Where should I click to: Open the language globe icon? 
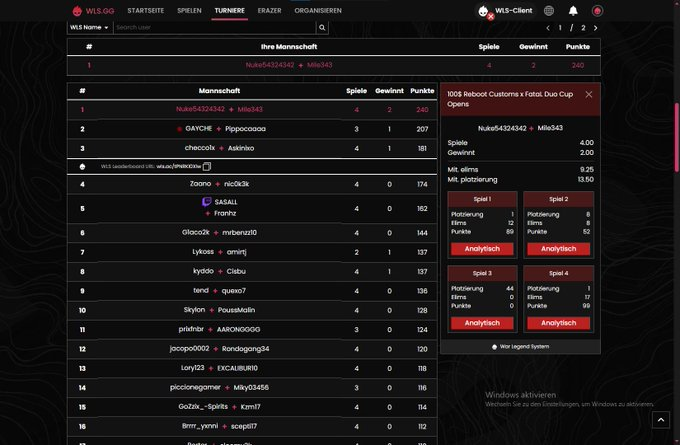pos(549,11)
